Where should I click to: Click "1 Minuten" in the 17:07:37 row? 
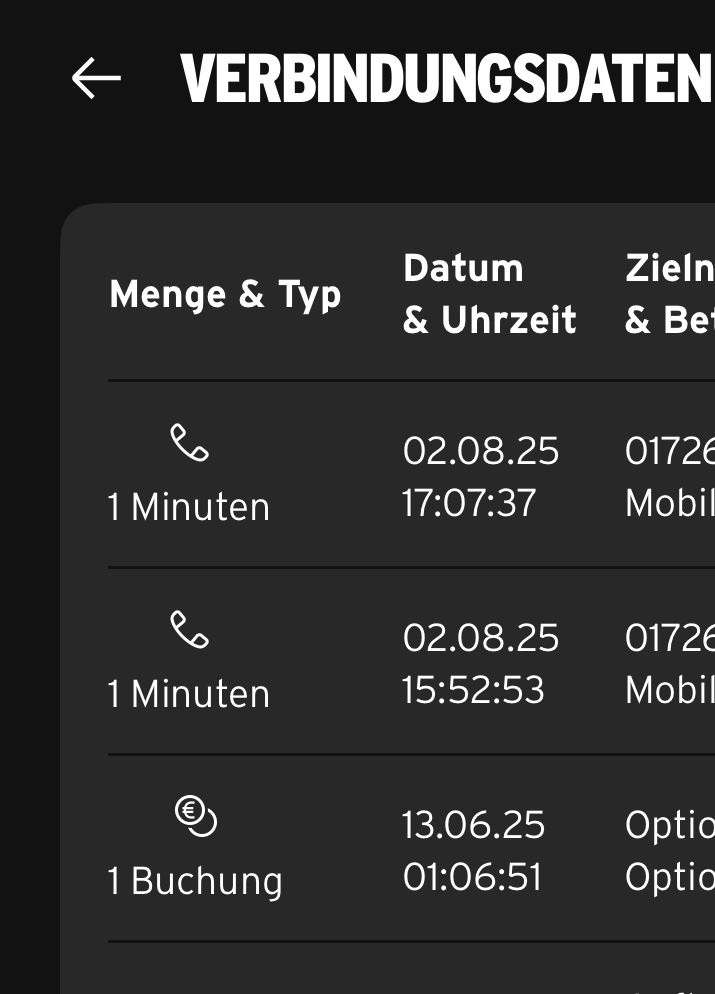(189, 508)
